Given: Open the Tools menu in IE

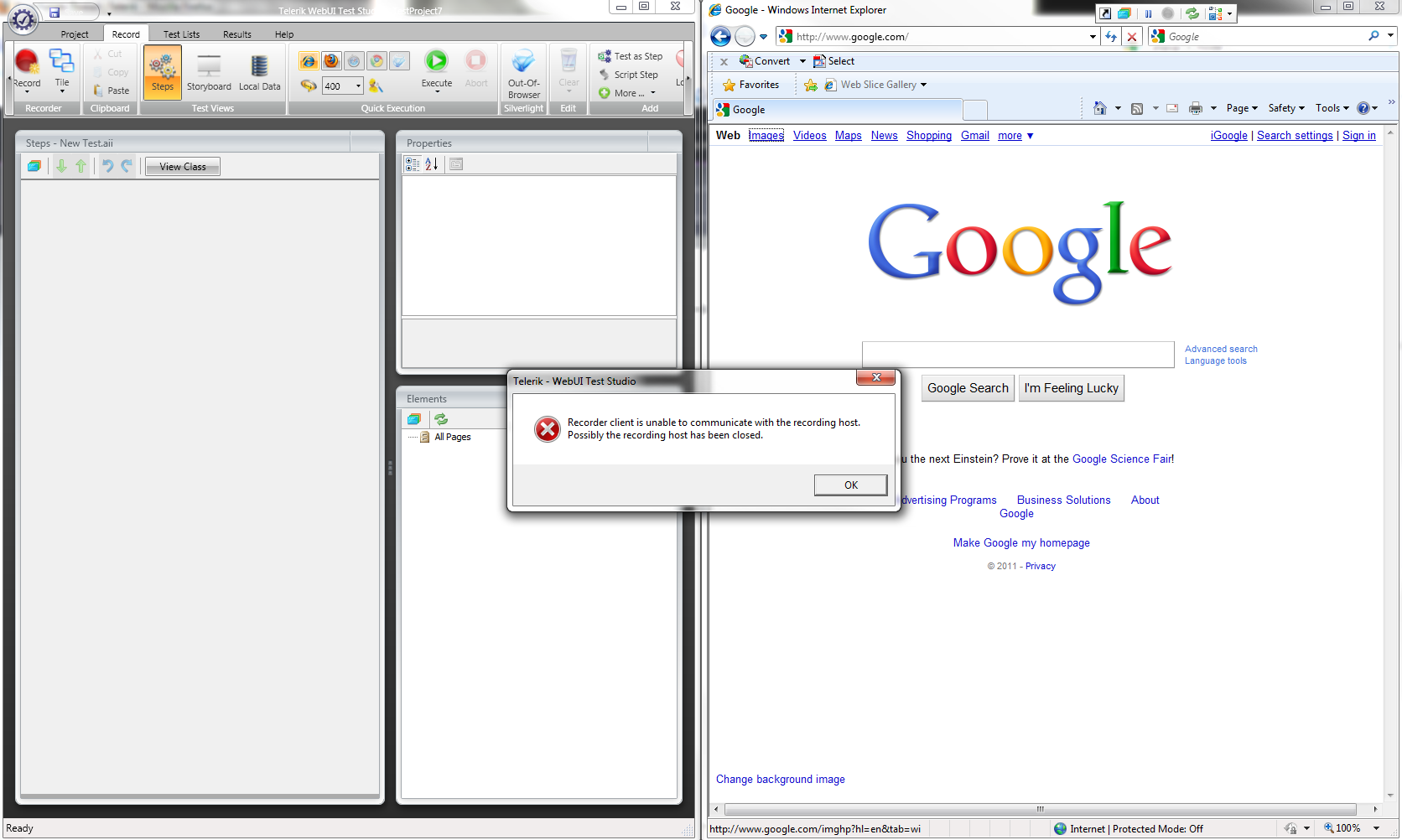Looking at the screenshot, I should click(x=1332, y=108).
